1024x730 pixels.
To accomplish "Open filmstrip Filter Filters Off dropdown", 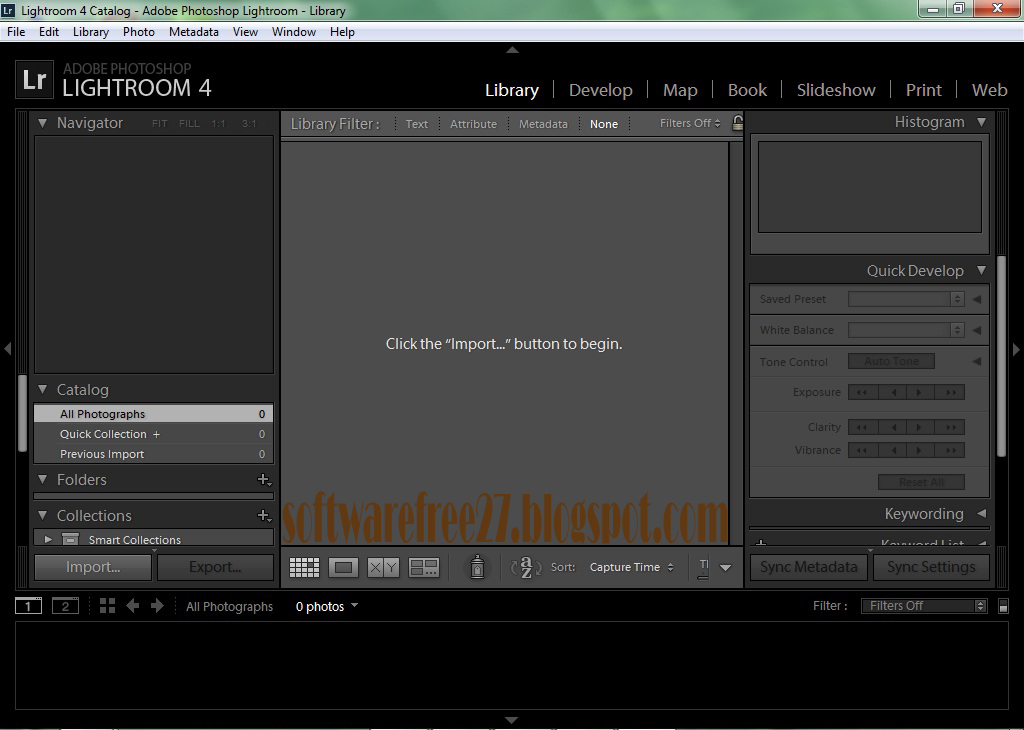I will tap(924, 606).
